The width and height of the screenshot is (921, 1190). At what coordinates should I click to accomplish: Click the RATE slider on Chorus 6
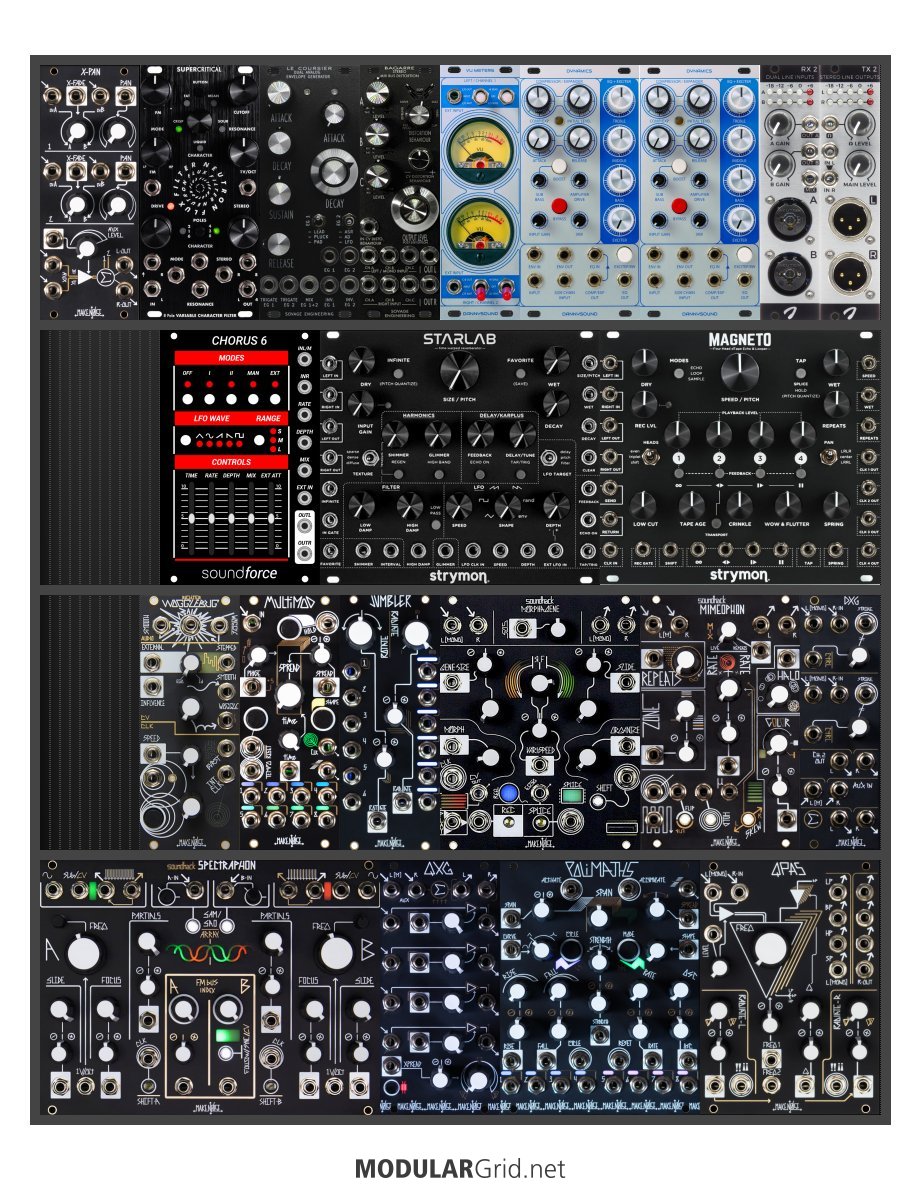pos(211,520)
